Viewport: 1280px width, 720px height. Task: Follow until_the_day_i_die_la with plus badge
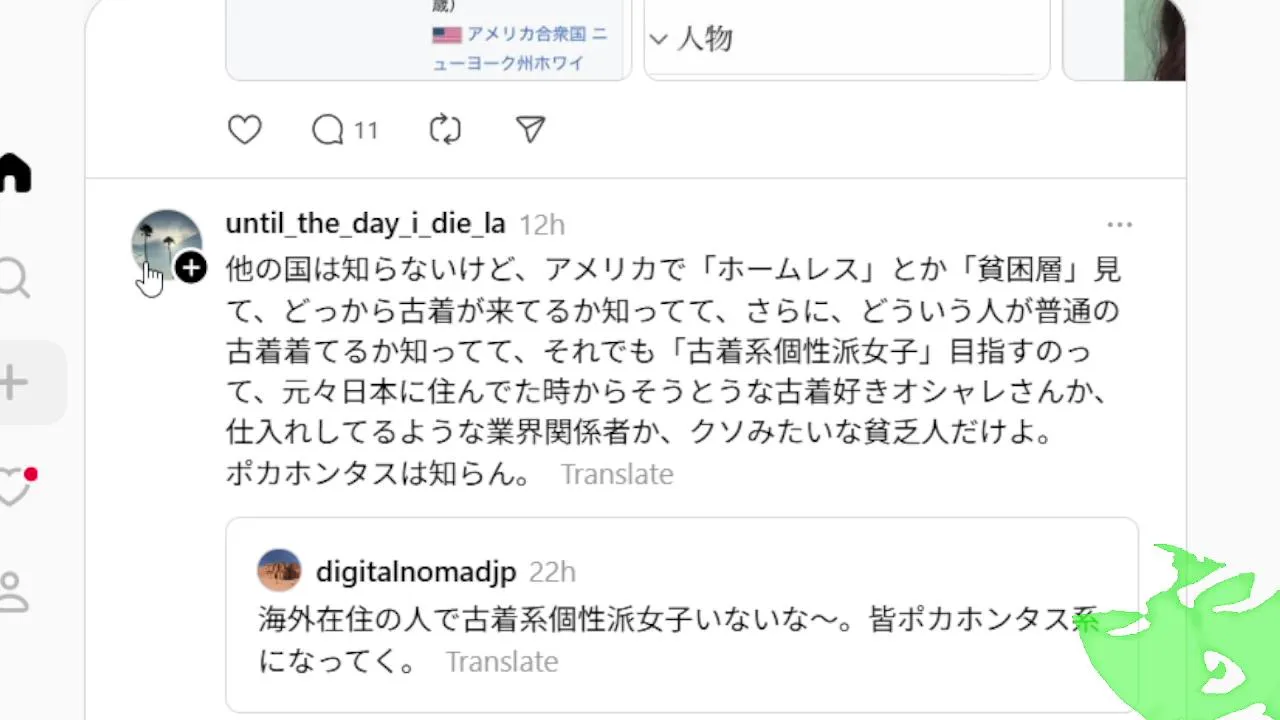click(x=191, y=268)
